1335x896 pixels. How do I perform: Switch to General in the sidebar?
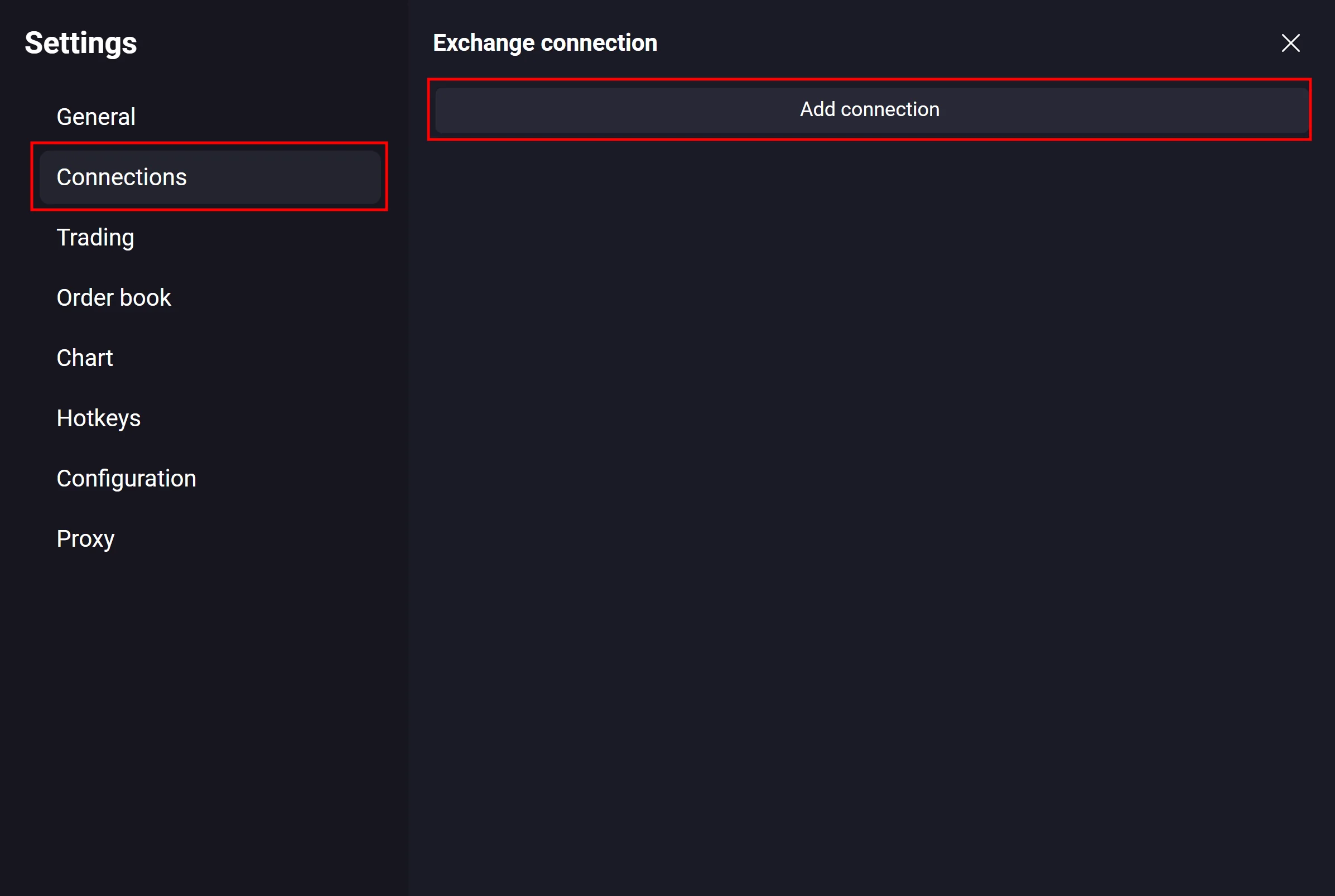pos(96,117)
